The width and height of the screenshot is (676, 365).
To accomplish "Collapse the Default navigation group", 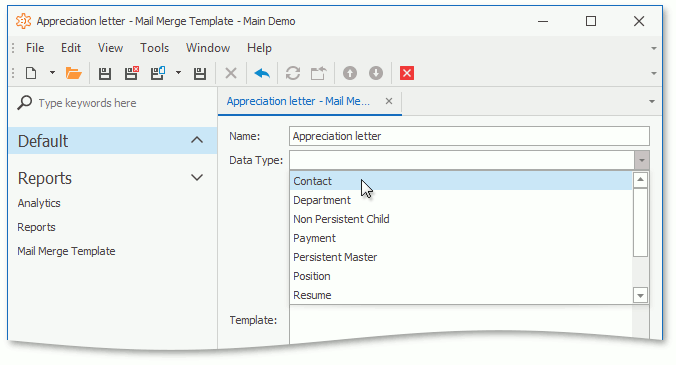I will tap(197, 140).
